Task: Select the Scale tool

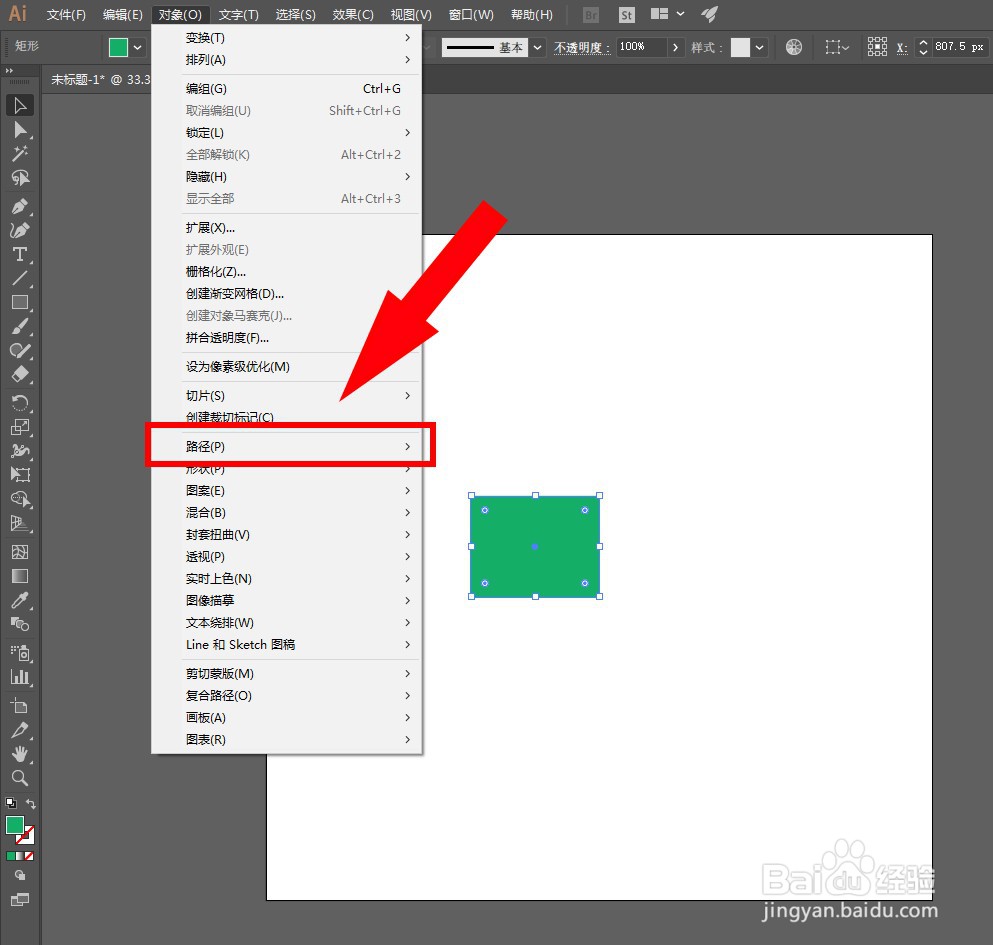Action: [20, 426]
